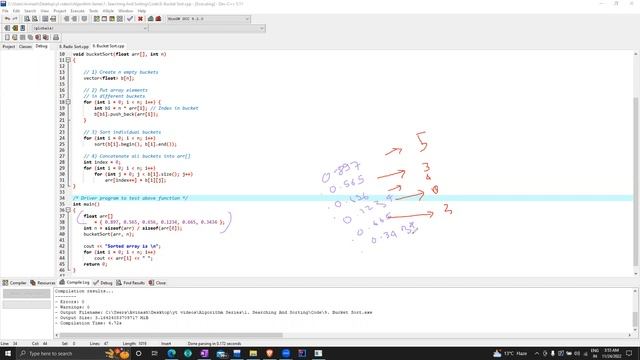Switch to the Project side tab

coord(9,47)
